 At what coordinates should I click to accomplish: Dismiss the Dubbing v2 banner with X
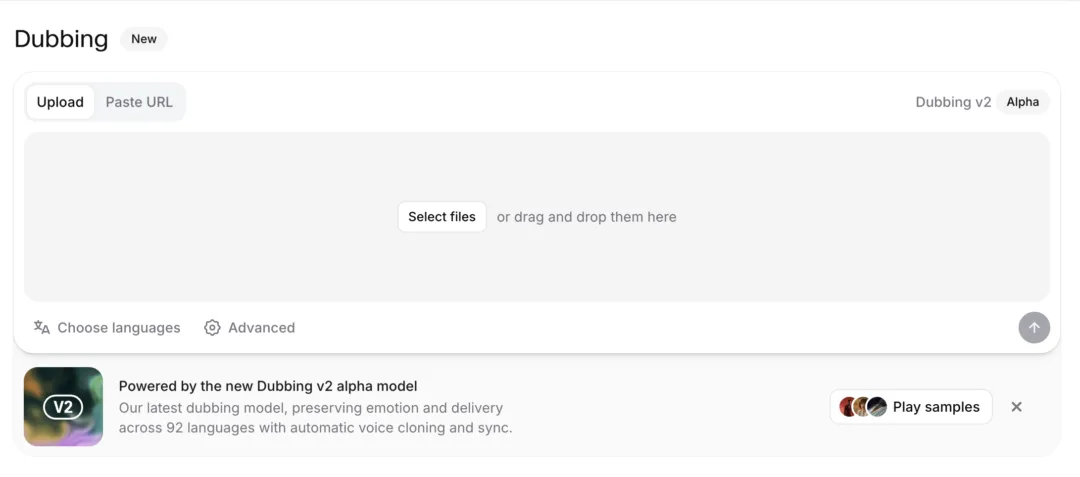[x=1016, y=407]
